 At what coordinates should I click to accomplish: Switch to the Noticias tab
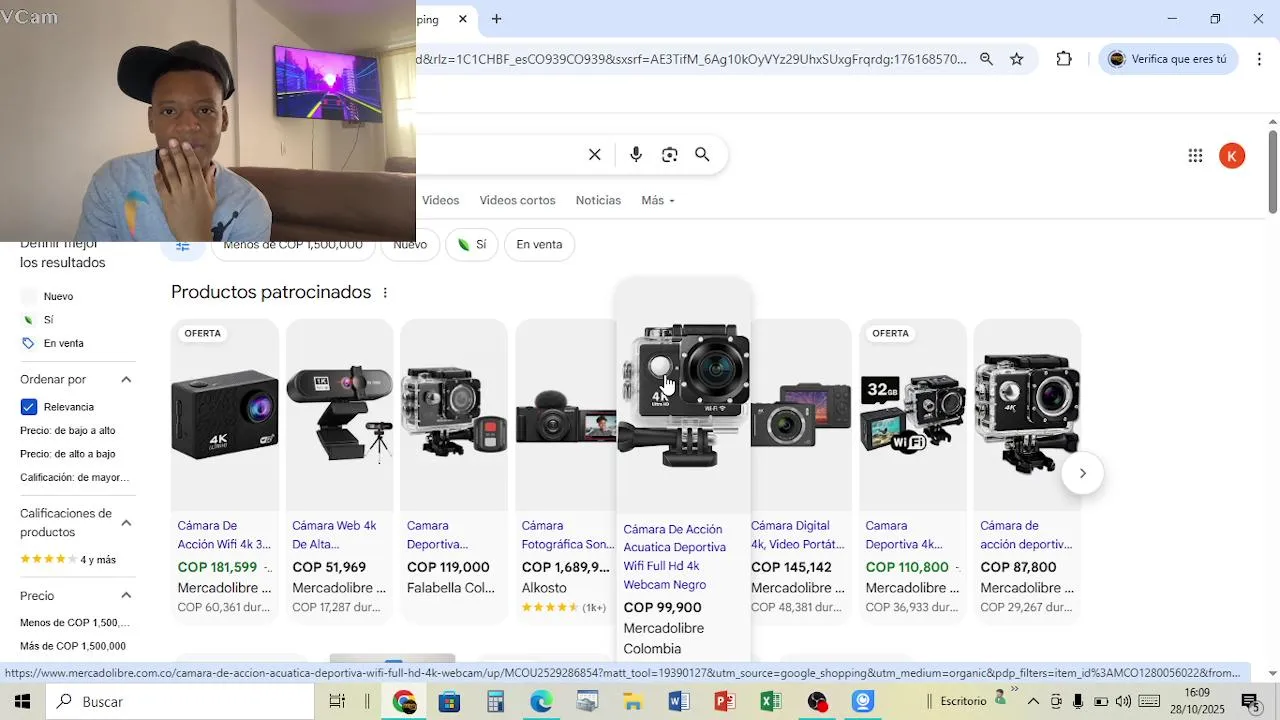pos(598,200)
